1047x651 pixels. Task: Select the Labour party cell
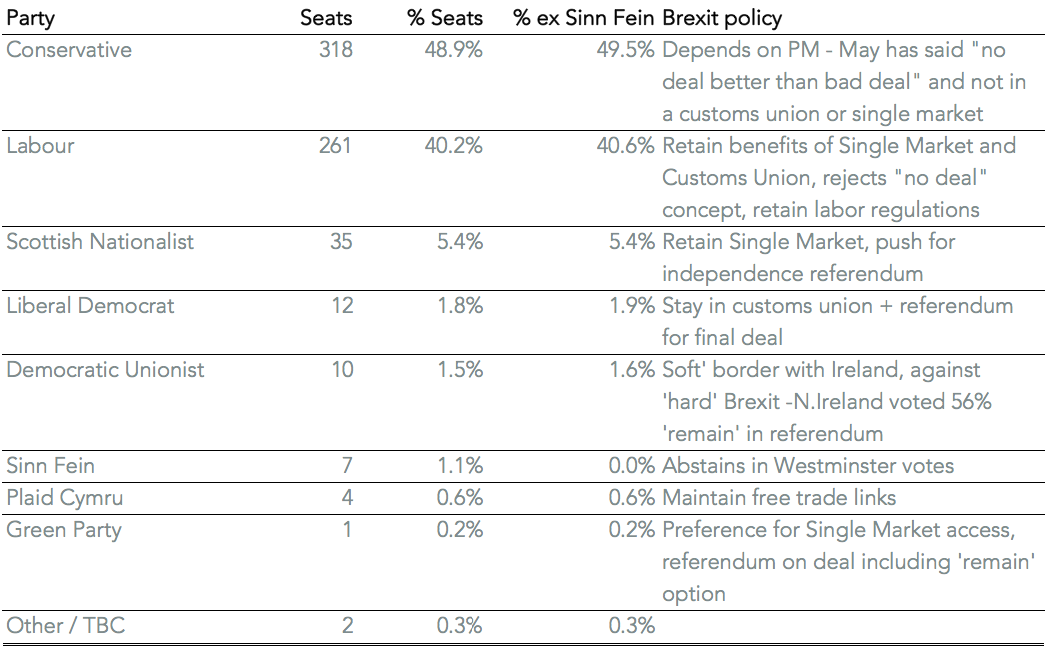click(40, 146)
